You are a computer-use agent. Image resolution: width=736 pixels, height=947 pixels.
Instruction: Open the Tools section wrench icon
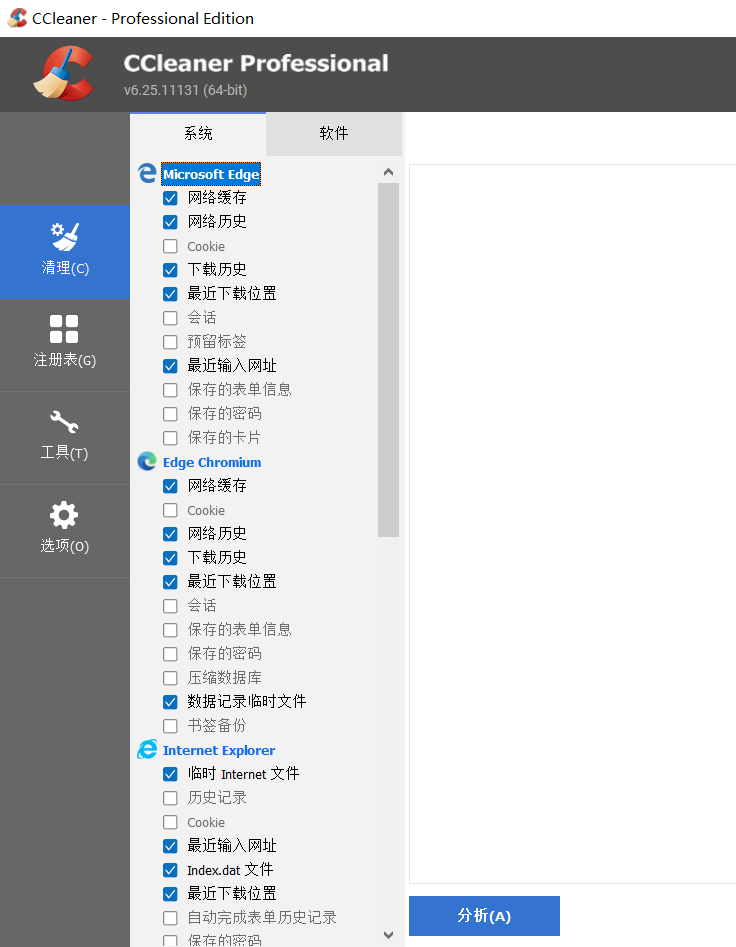tap(65, 438)
